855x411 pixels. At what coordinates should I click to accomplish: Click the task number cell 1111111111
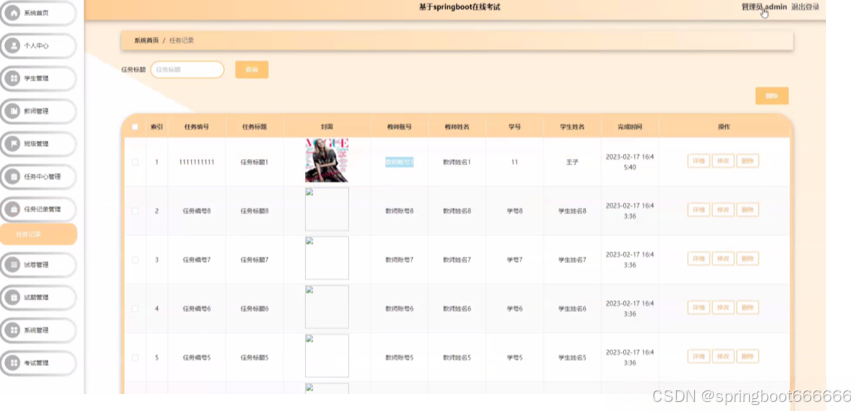[x=196, y=162]
